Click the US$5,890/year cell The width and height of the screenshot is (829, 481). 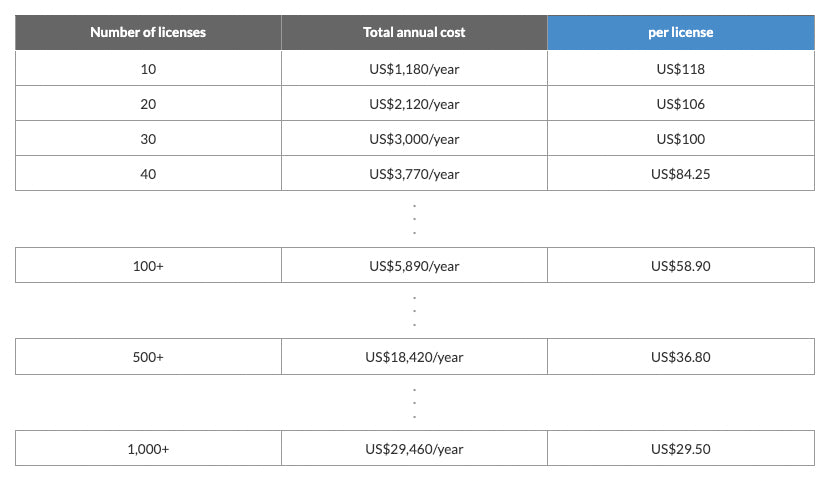click(414, 266)
